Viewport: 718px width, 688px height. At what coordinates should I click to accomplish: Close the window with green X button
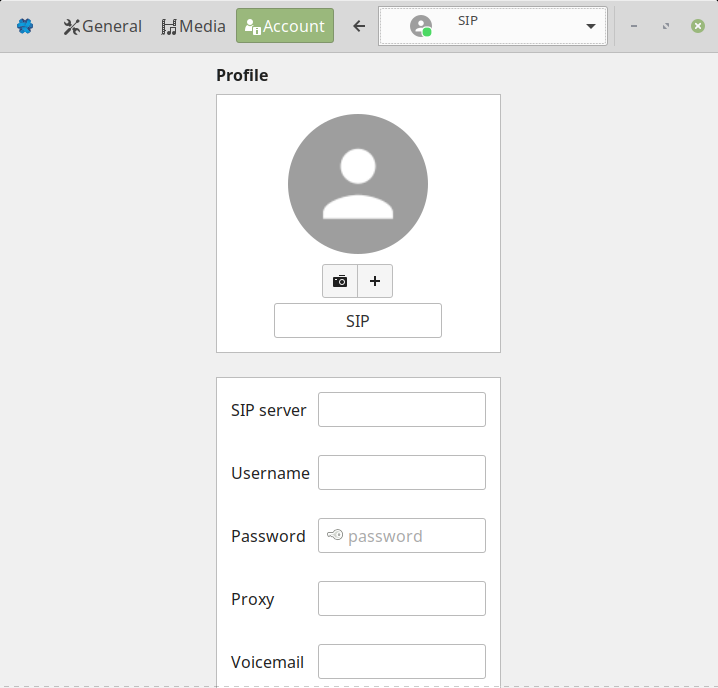pos(698,26)
